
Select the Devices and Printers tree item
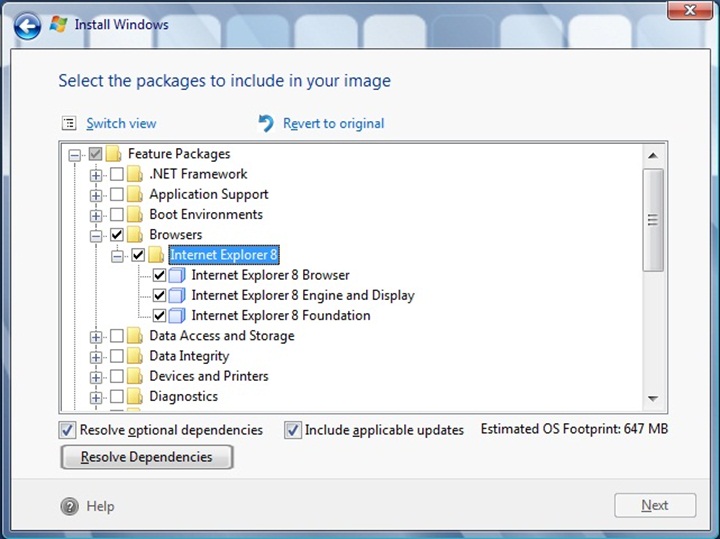tap(208, 376)
